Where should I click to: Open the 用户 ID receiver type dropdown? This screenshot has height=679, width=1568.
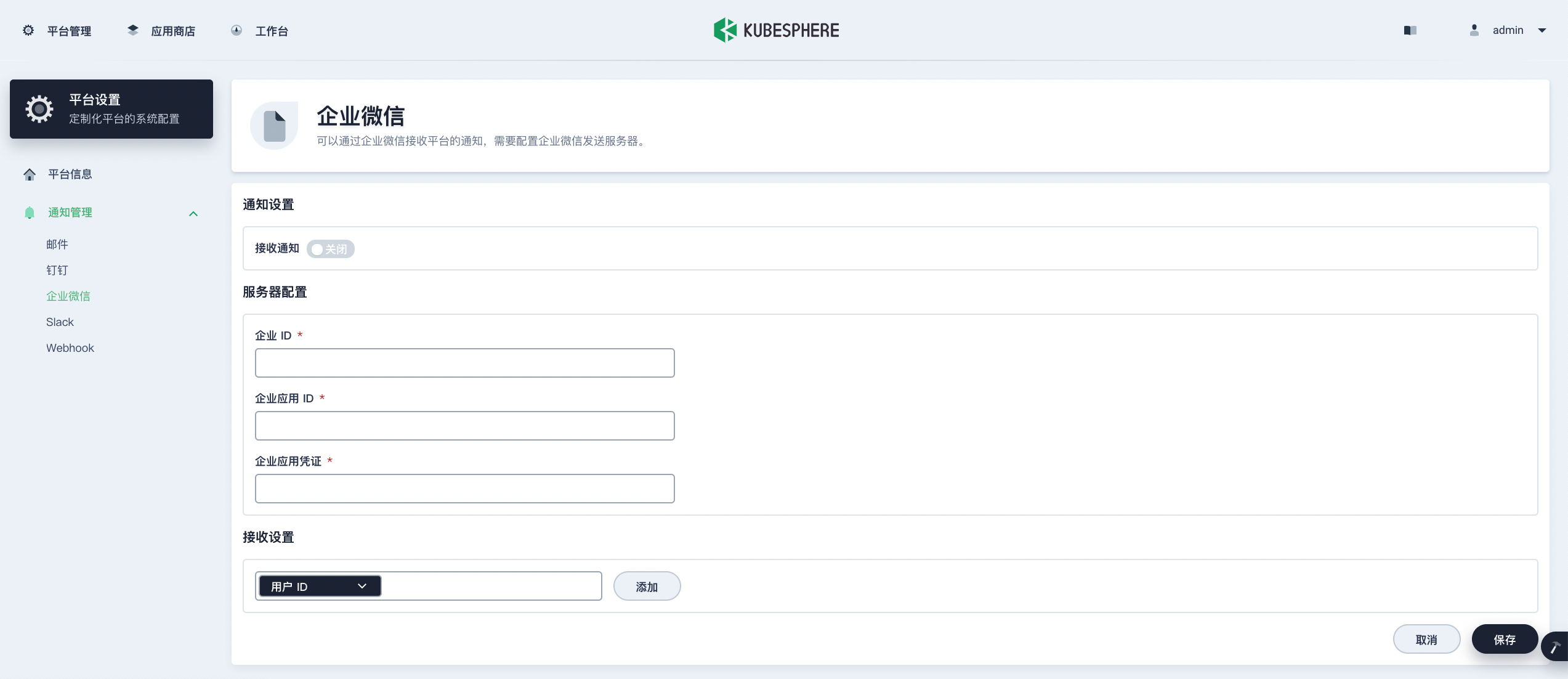pyautogui.click(x=320, y=586)
